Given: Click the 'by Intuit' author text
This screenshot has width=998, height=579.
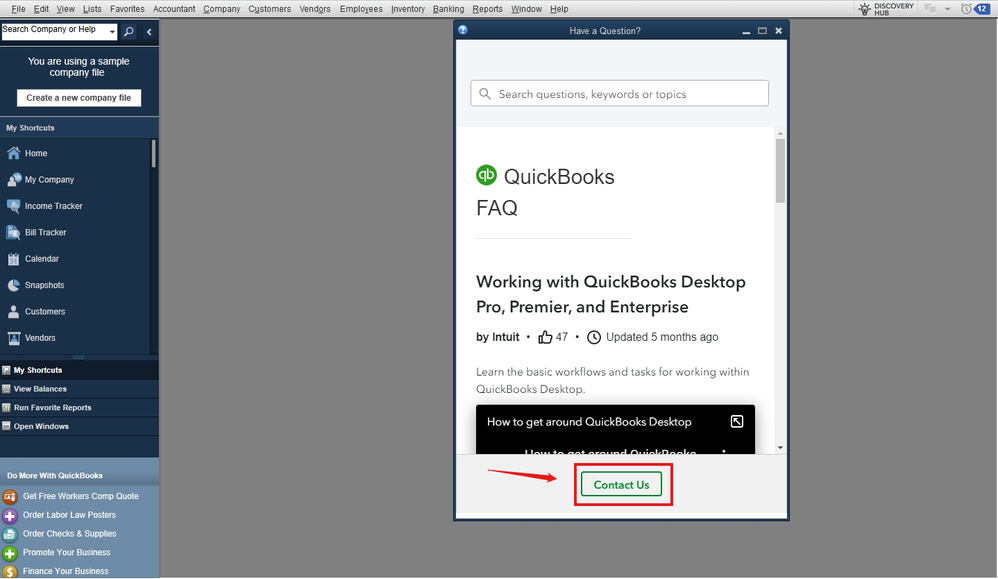Looking at the screenshot, I should coord(498,337).
